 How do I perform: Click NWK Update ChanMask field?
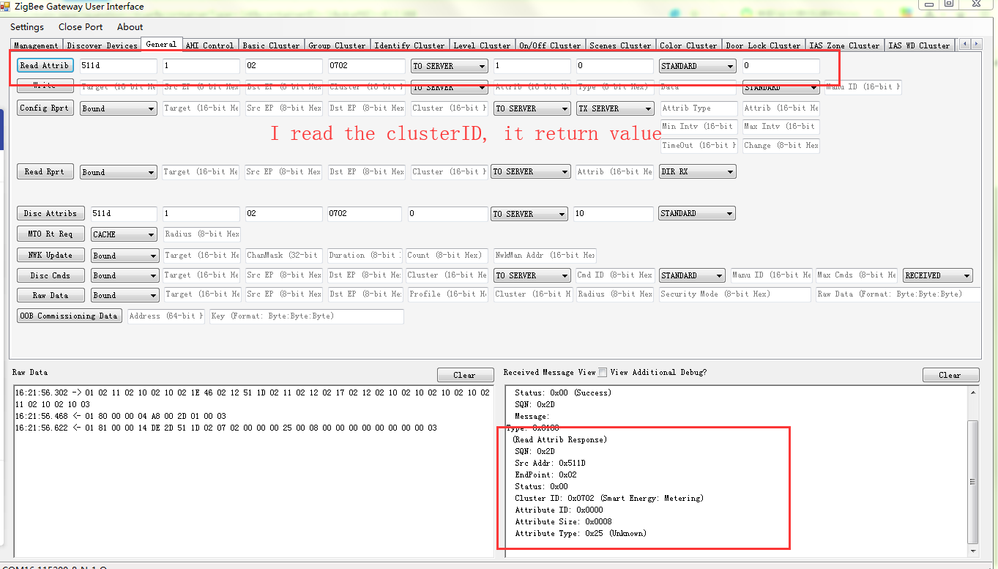point(284,255)
